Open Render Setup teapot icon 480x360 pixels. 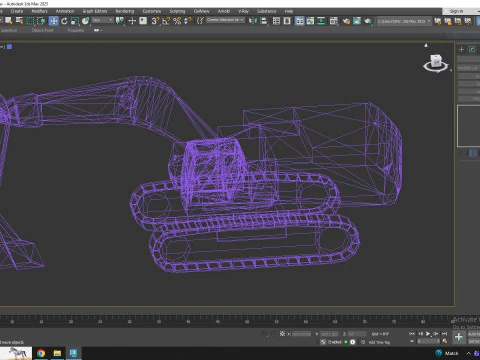pyautogui.click(x=346, y=21)
